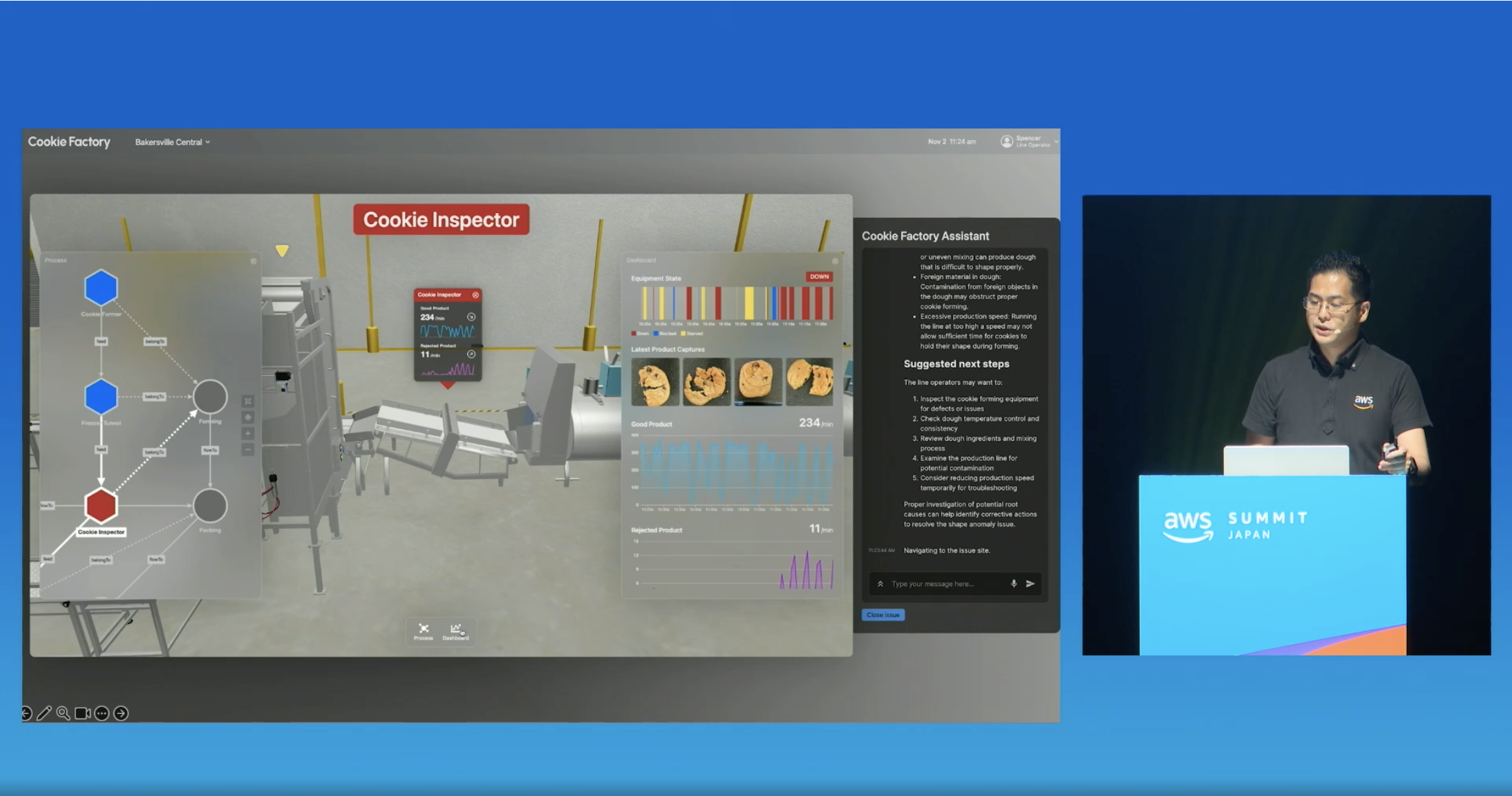Select the Cookie Former hexagon node
The width and height of the screenshot is (1512, 796).
click(x=101, y=287)
